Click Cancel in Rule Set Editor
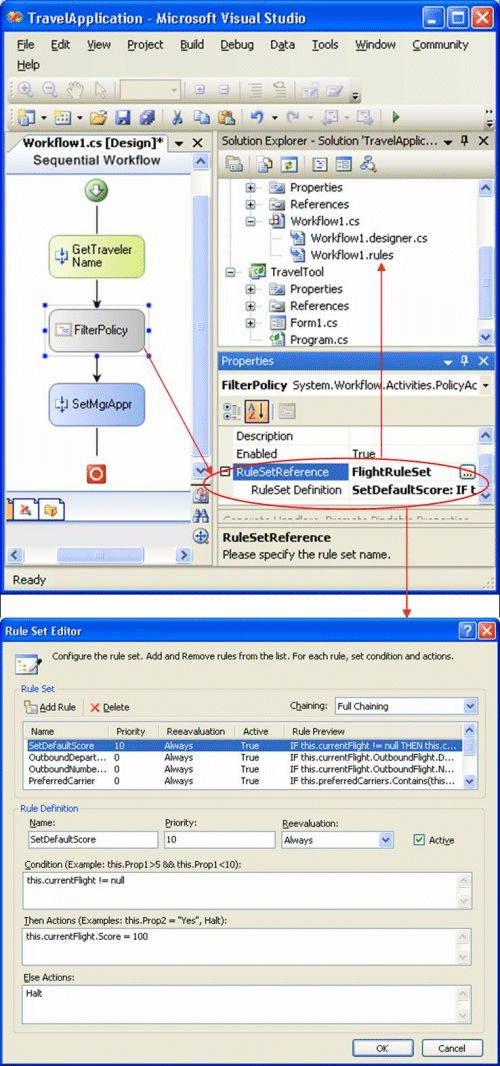This screenshot has height=1066, width=500. (x=452, y=1048)
